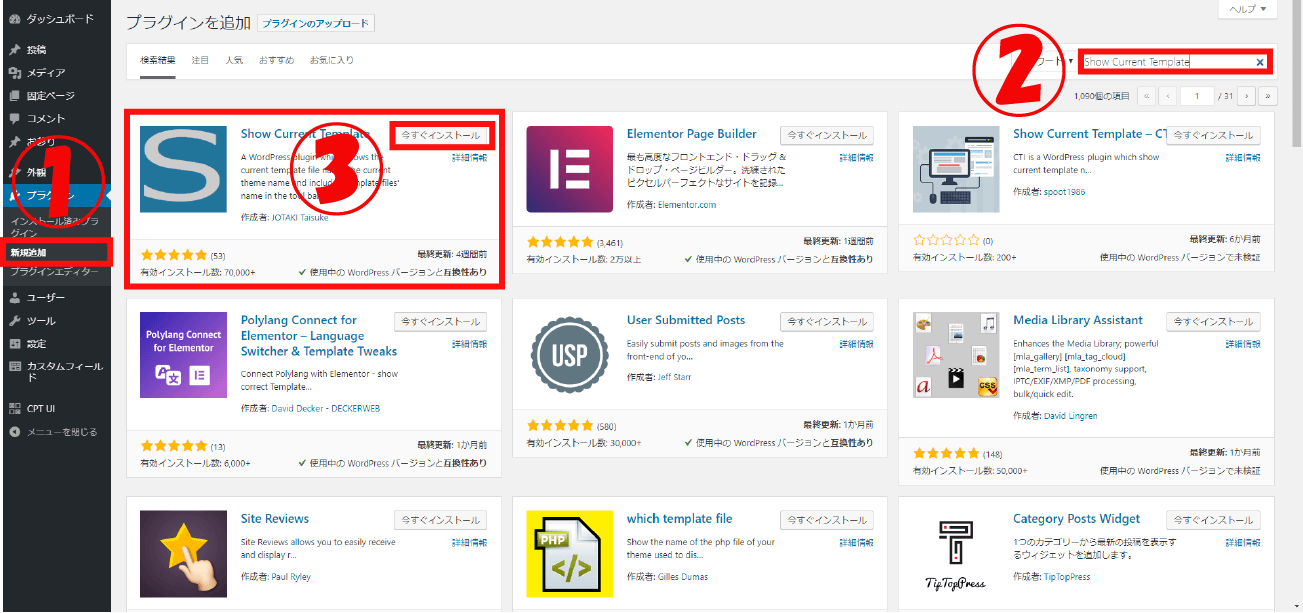The height and width of the screenshot is (613, 1303).
Task: Click the Elementor Page Builder logo
Action: tap(569, 169)
